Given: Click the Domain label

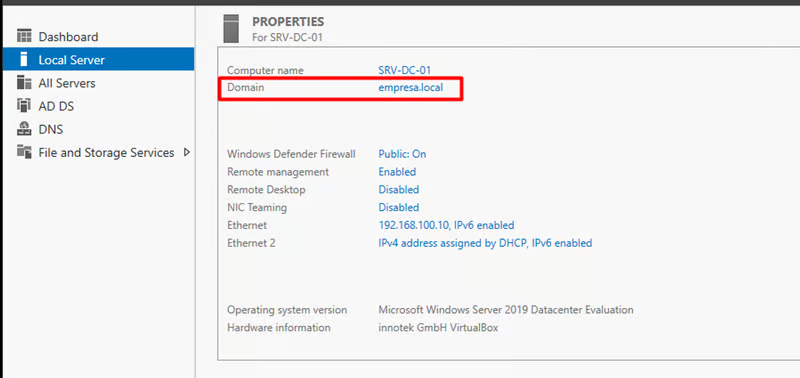Looking at the screenshot, I should (x=246, y=87).
